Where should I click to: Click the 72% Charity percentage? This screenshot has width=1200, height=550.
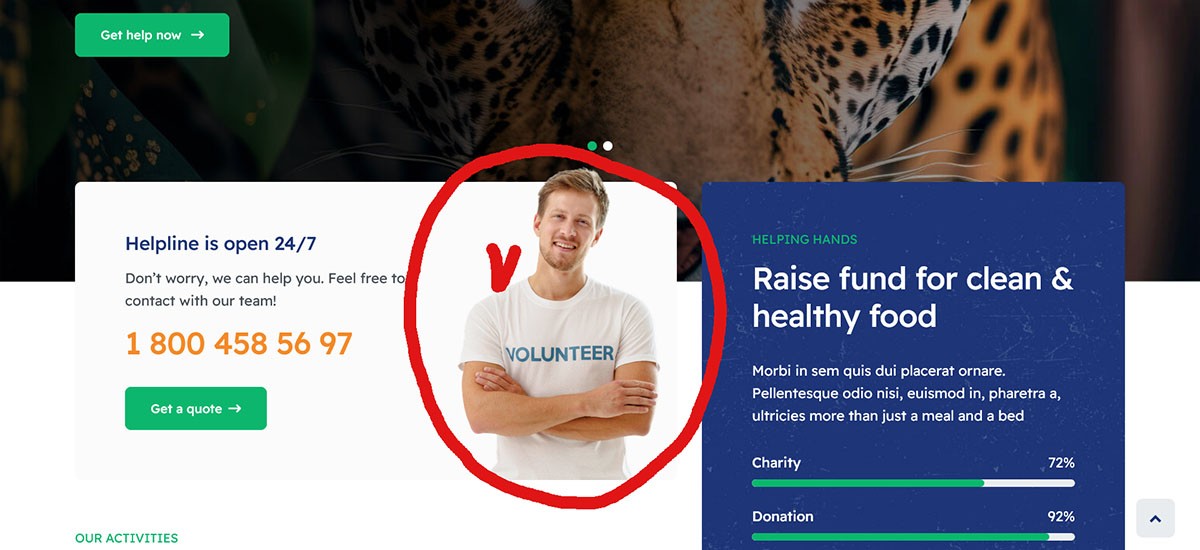tap(1061, 463)
